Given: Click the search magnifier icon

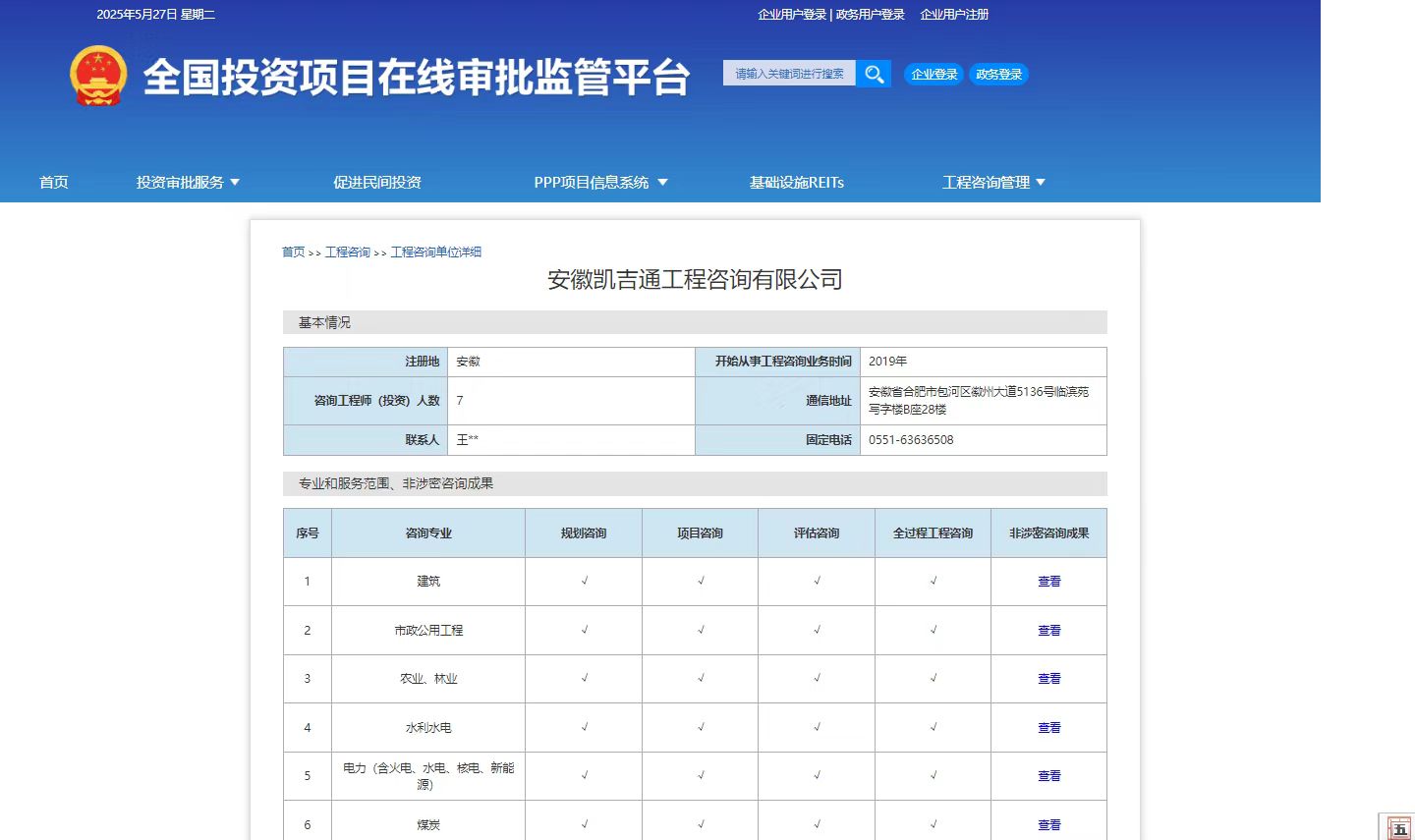Looking at the screenshot, I should click(873, 73).
